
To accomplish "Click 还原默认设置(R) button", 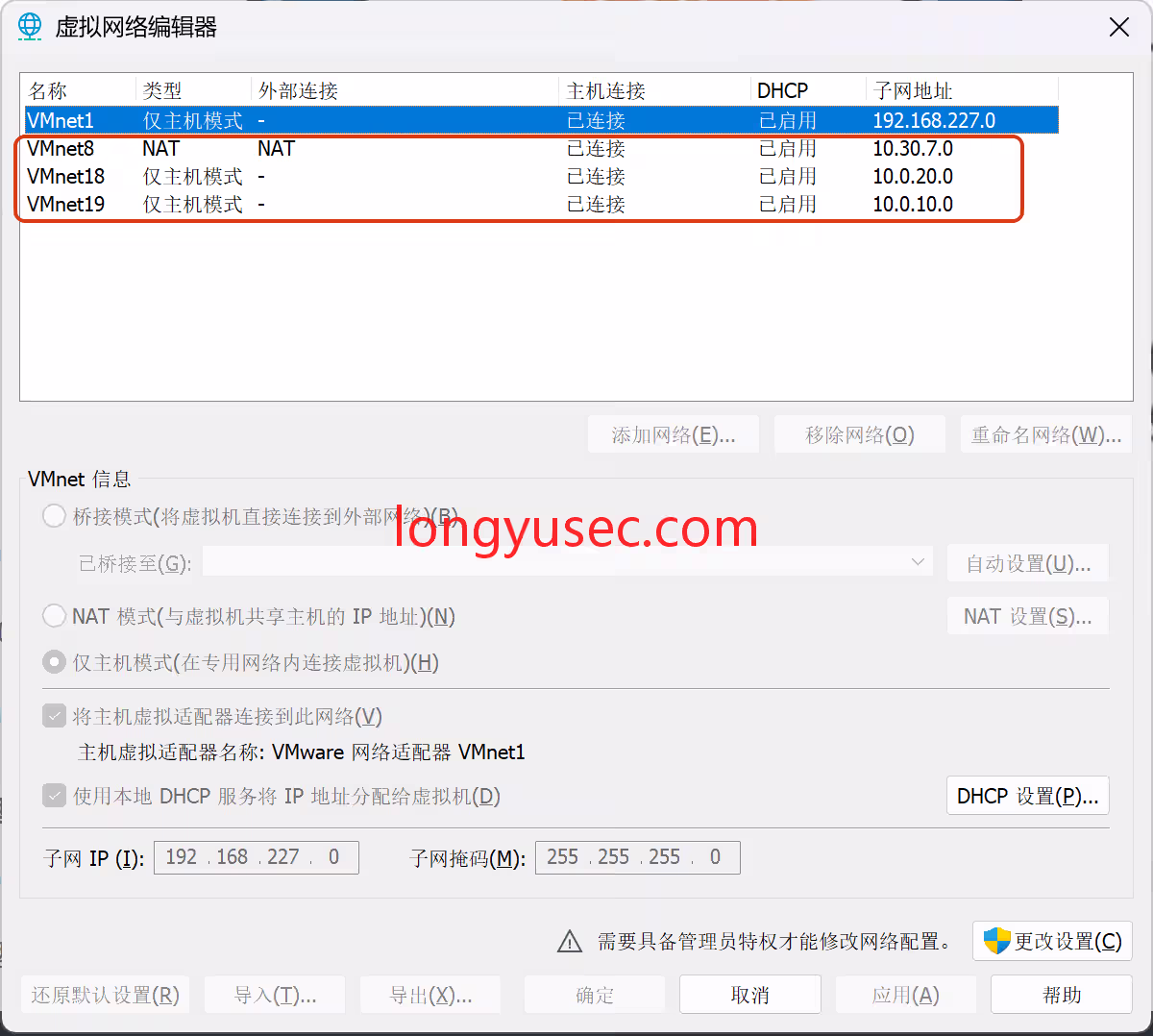I will tap(105, 995).
